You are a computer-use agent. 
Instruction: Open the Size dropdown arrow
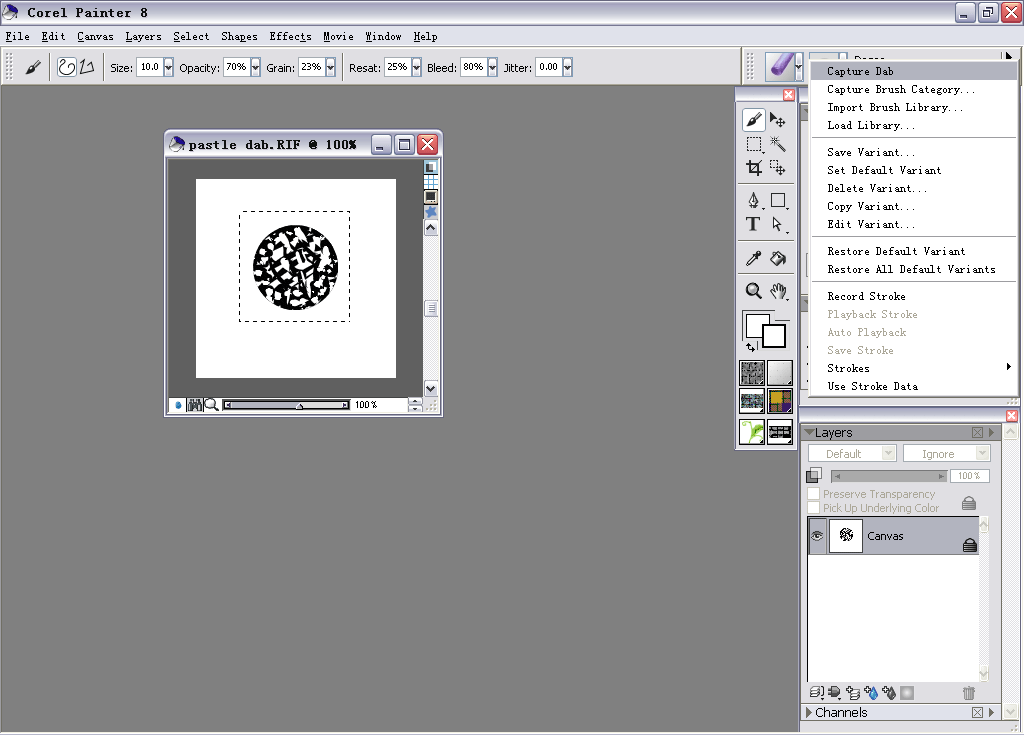(x=168, y=67)
